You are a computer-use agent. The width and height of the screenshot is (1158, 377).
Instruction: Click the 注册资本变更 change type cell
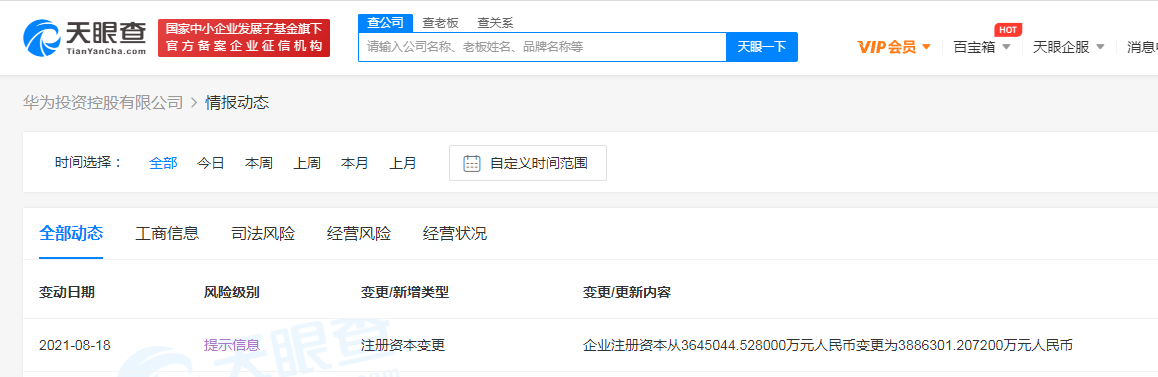point(403,345)
